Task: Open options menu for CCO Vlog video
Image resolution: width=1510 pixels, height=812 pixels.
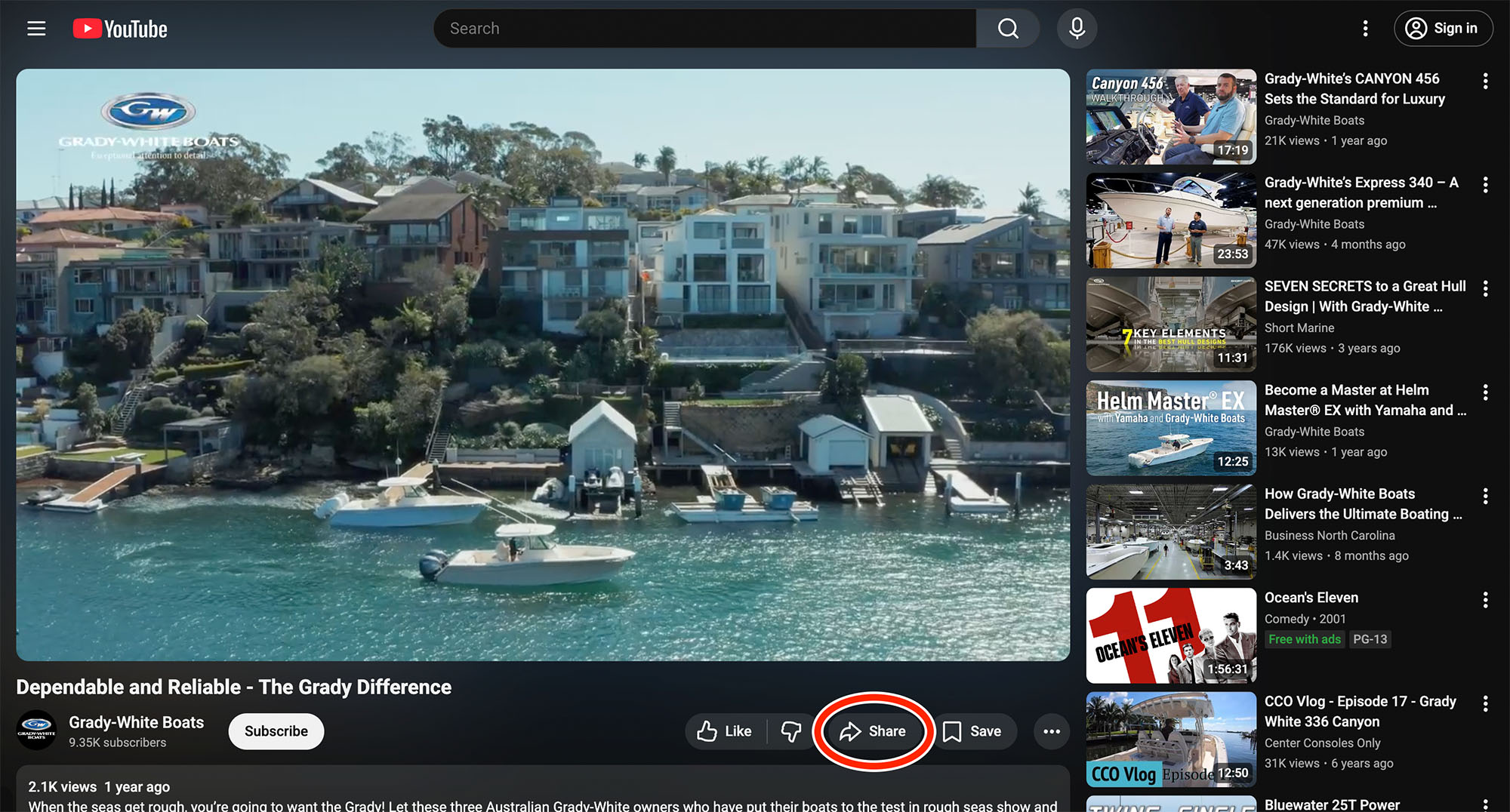Action: (1485, 703)
